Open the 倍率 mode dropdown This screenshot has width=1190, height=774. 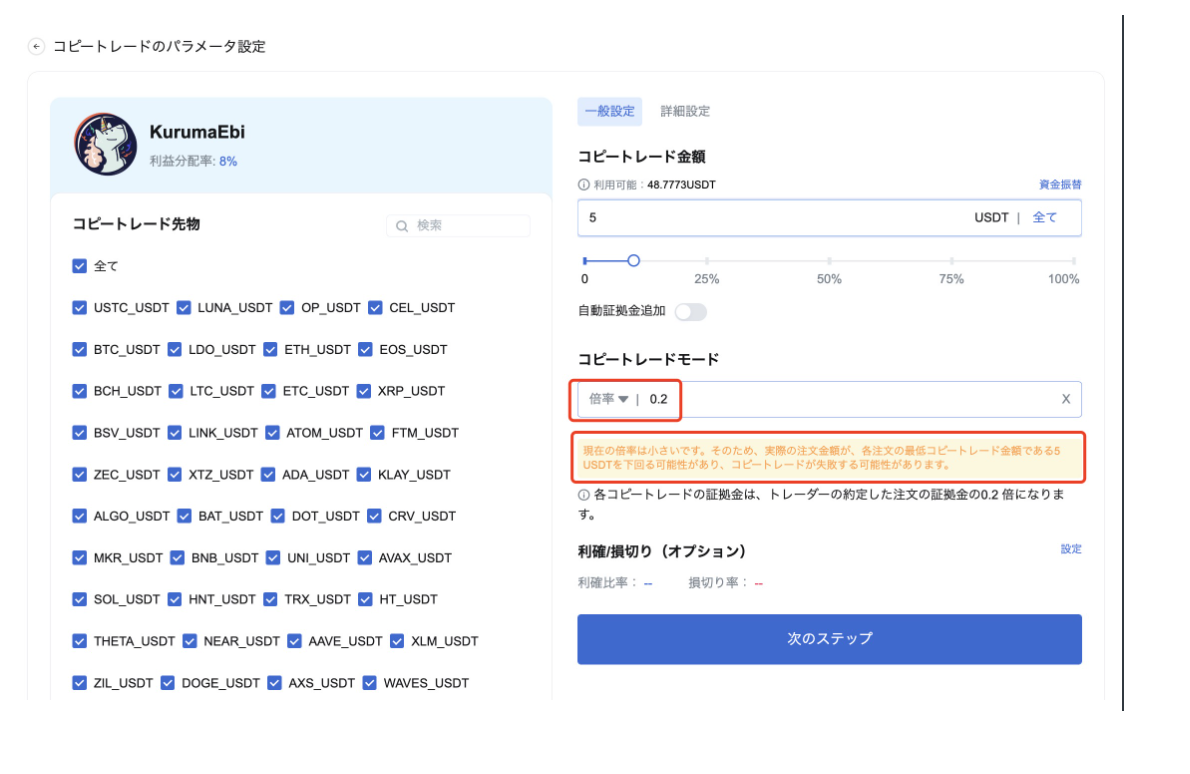pos(609,399)
